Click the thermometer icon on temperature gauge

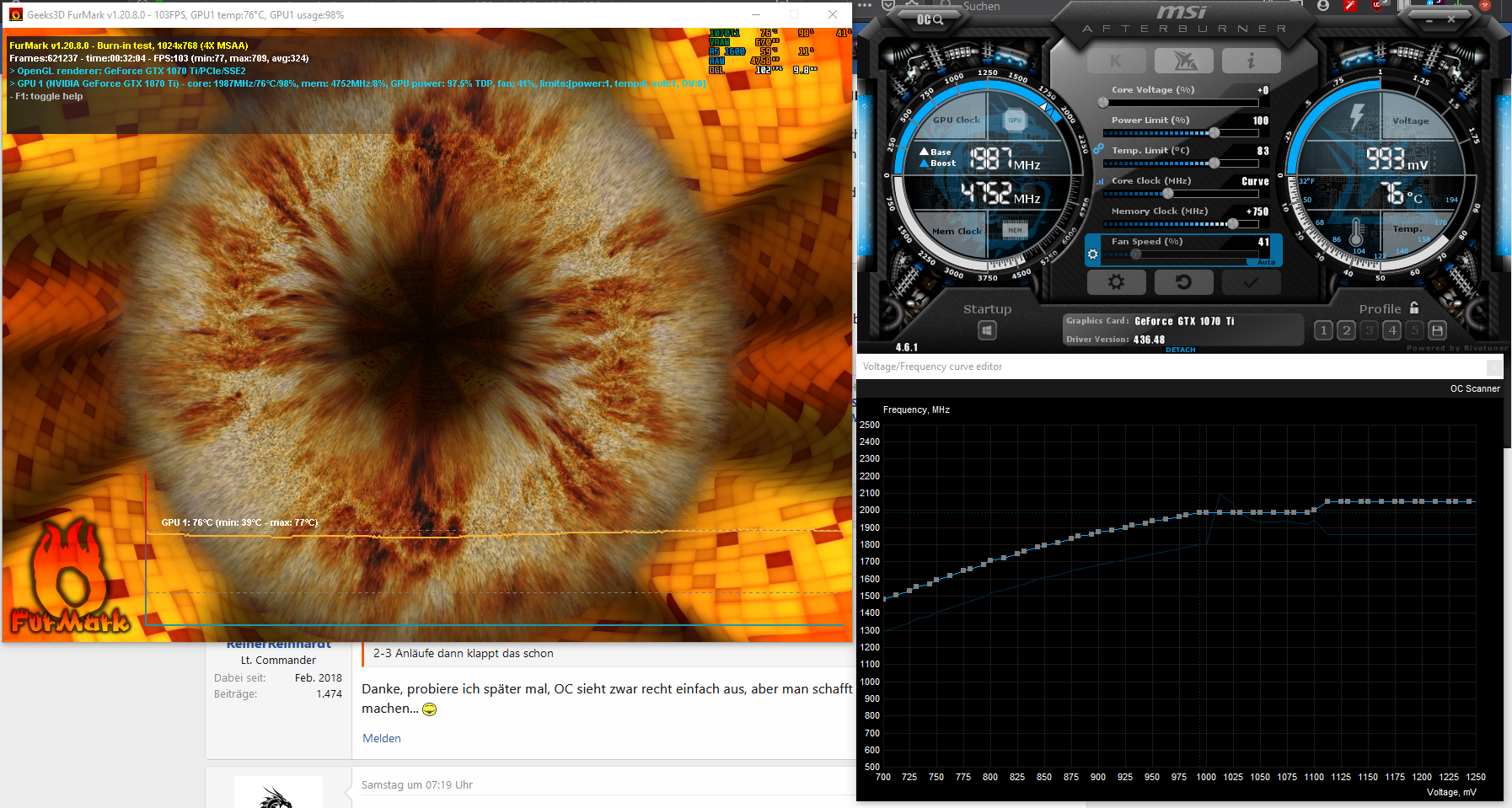[x=1356, y=232]
